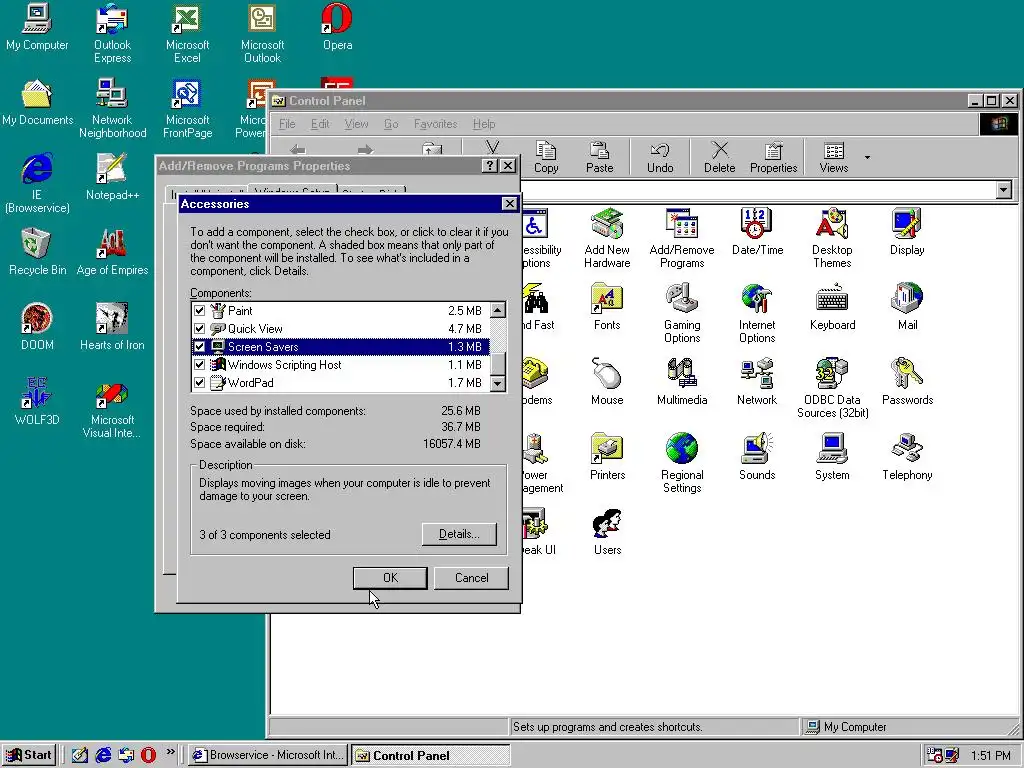Image resolution: width=1024 pixels, height=768 pixels.
Task: Open the Users applet icon
Action: point(607,532)
